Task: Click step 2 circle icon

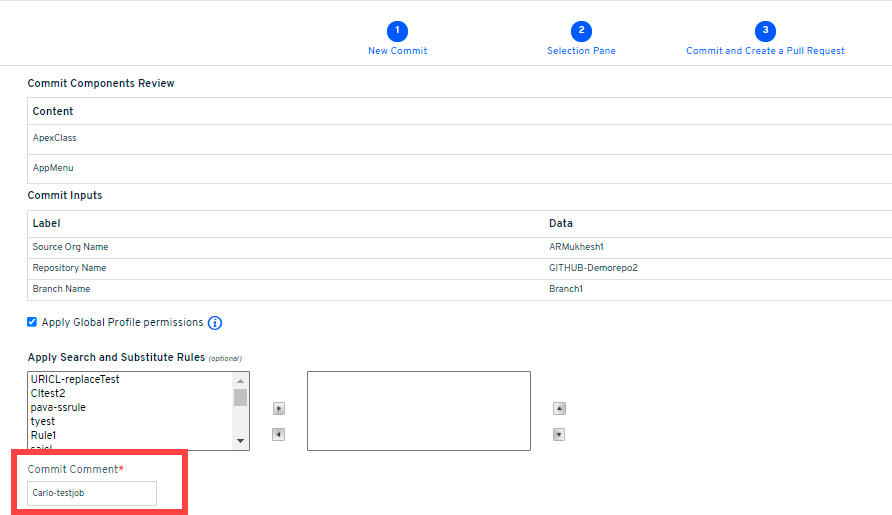Action: click(x=581, y=31)
